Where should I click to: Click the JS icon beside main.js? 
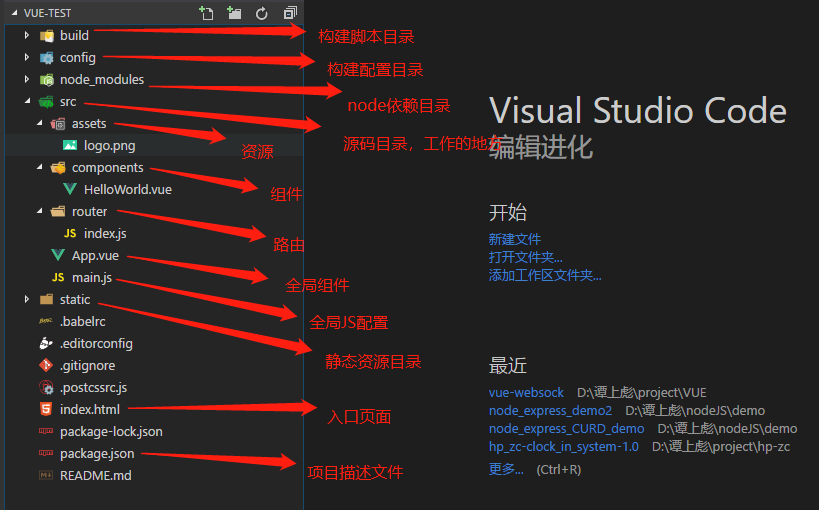pos(58,277)
